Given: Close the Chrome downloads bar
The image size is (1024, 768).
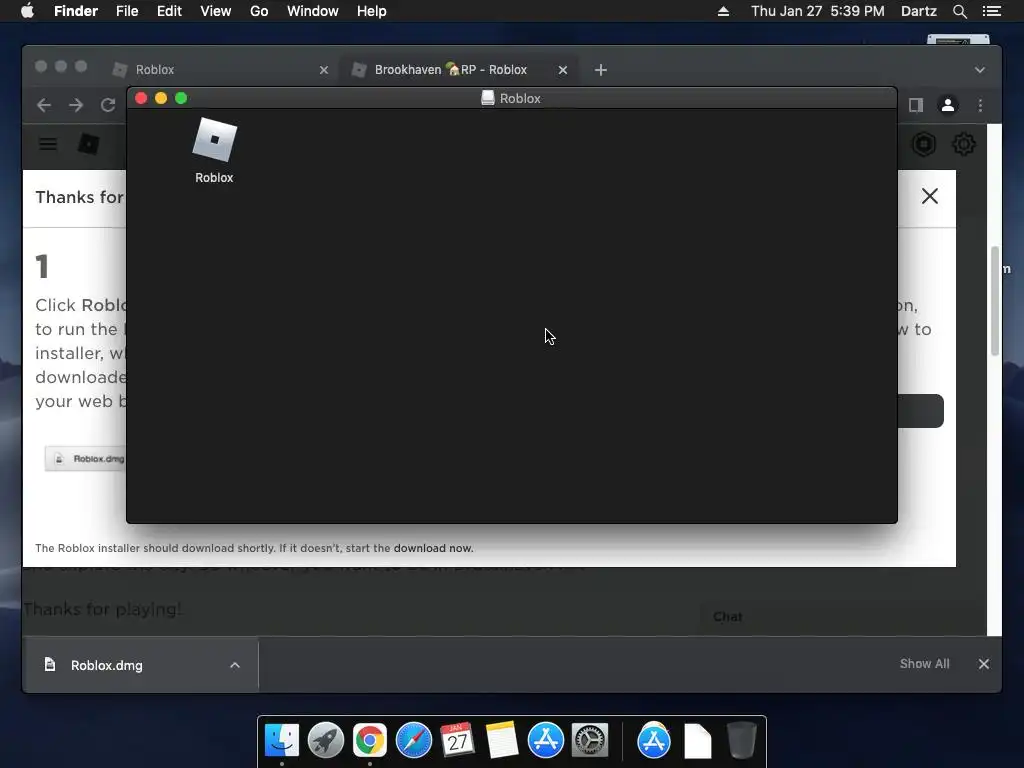Looking at the screenshot, I should (x=984, y=664).
